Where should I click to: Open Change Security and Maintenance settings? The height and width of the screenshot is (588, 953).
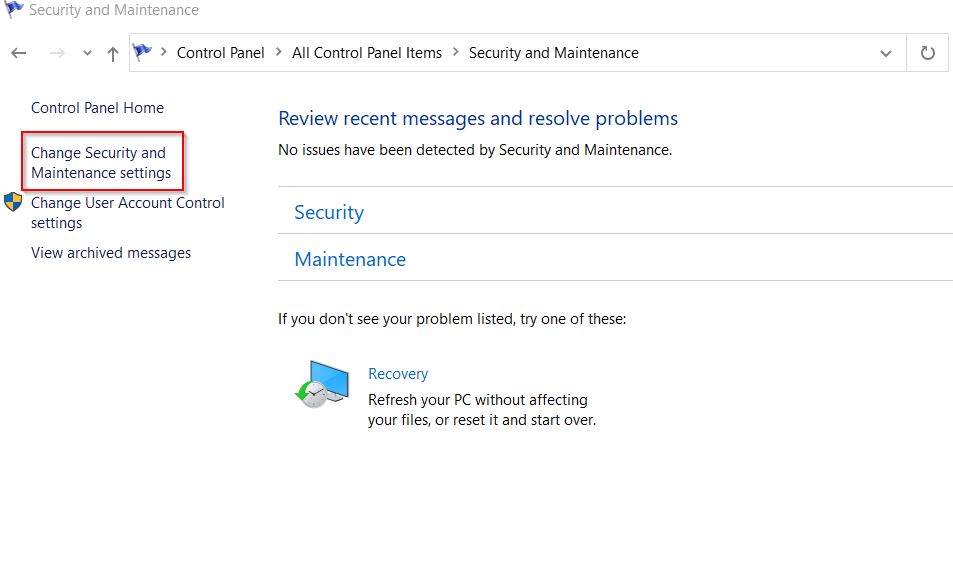pos(101,163)
